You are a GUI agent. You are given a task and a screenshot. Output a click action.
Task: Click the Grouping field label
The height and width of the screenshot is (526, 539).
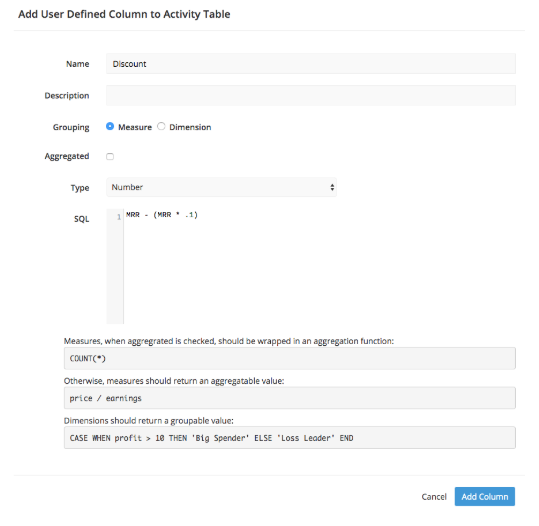(x=71, y=128)
